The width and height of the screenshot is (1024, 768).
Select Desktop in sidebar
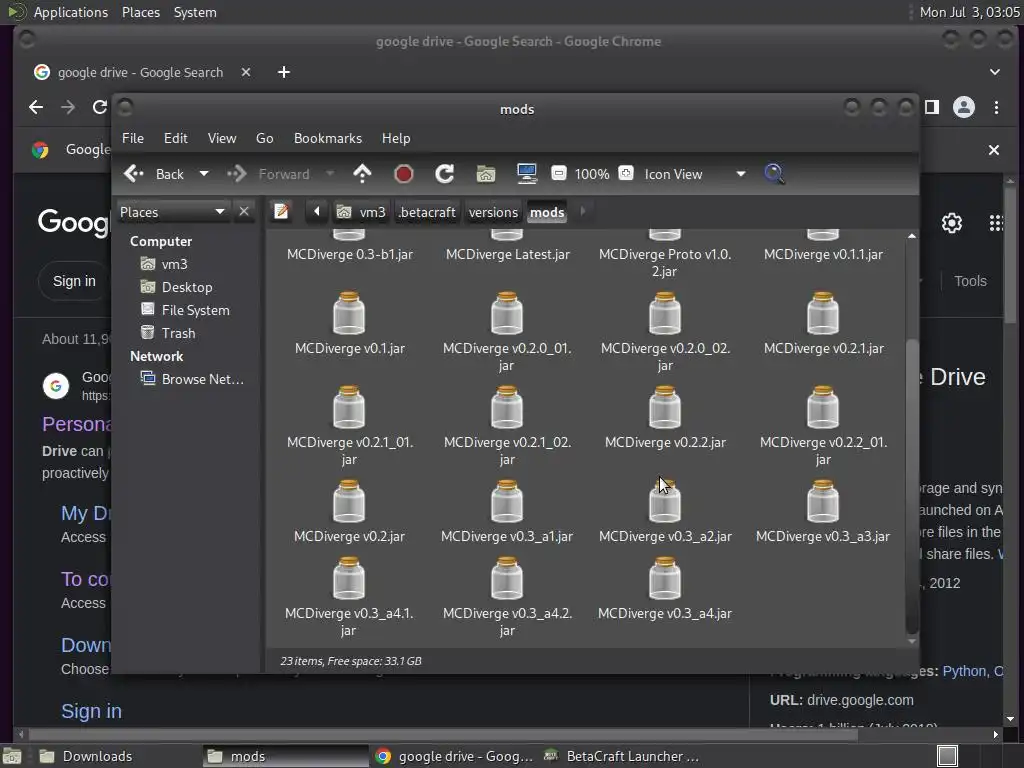(176, 287)
